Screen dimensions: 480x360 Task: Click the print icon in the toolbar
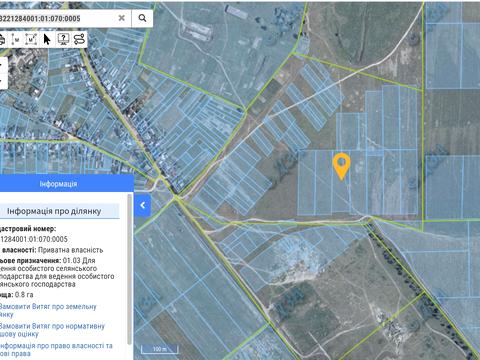click(2, 40)
